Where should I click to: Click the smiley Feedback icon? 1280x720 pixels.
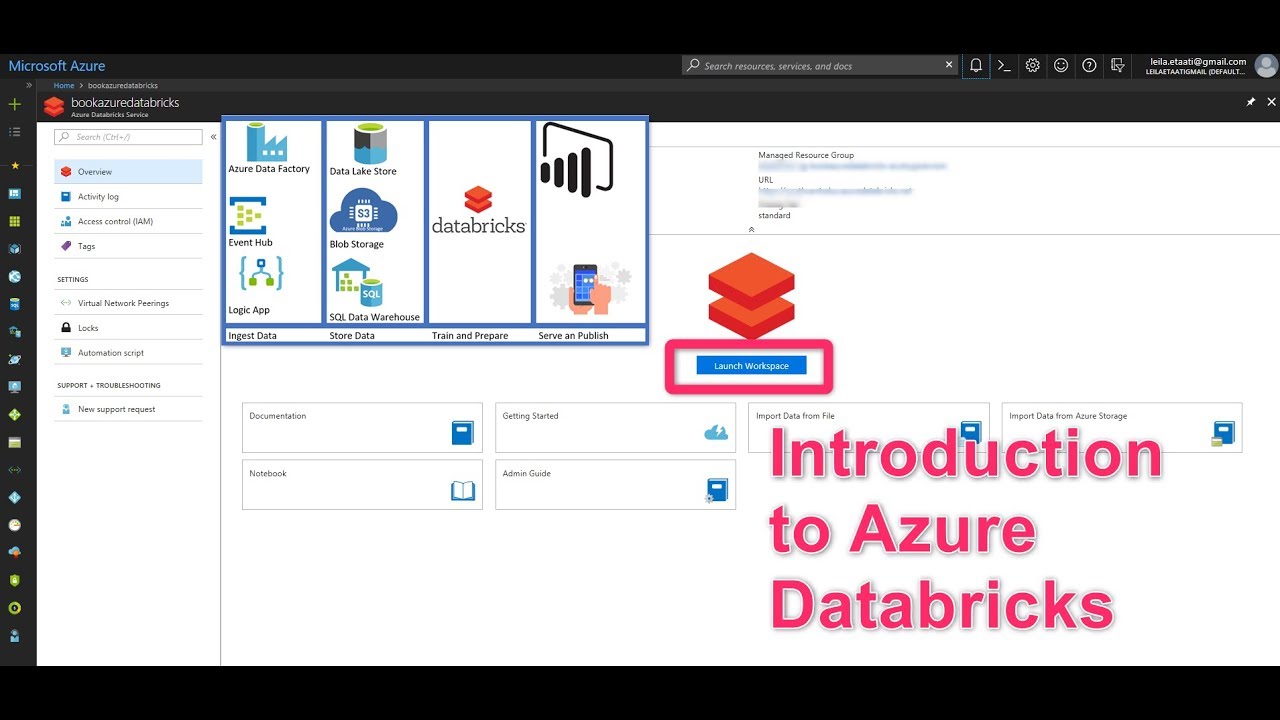point(1061,65)
